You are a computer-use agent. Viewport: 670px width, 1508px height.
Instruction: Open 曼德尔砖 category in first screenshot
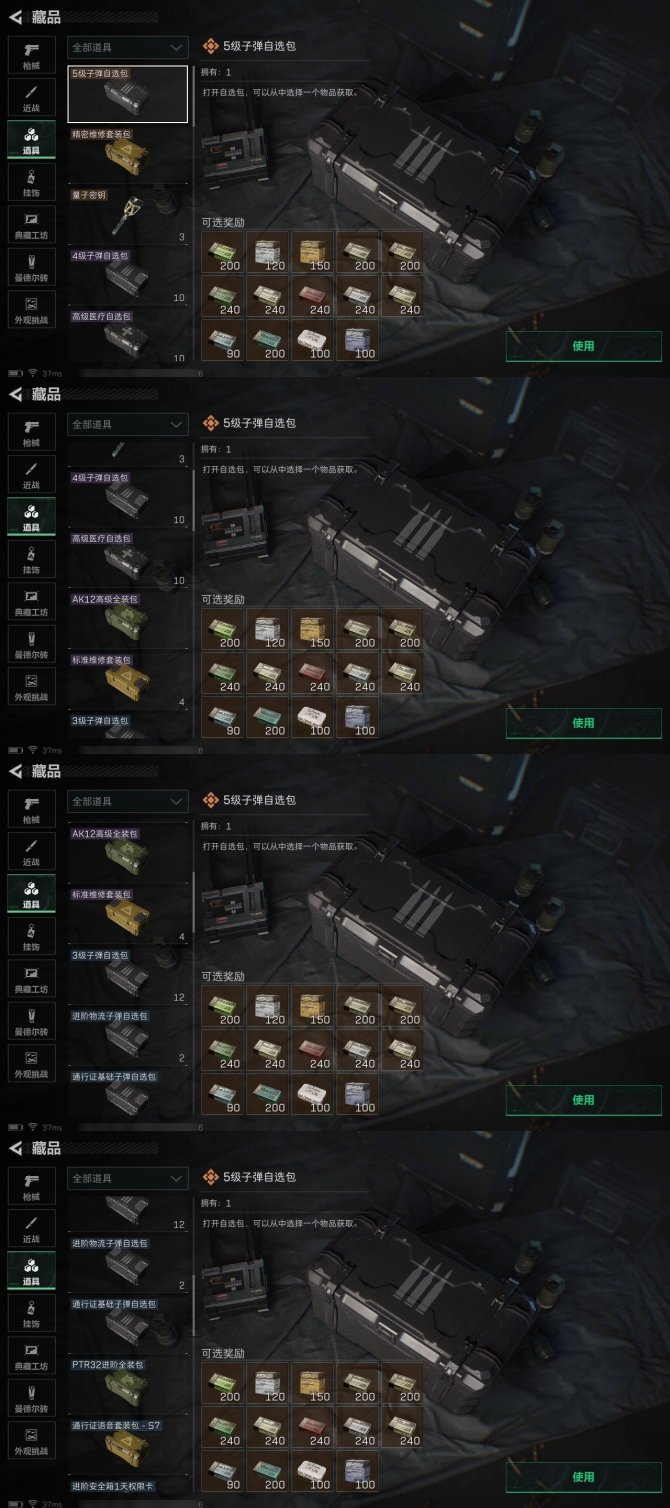click(x=31, y=266)
